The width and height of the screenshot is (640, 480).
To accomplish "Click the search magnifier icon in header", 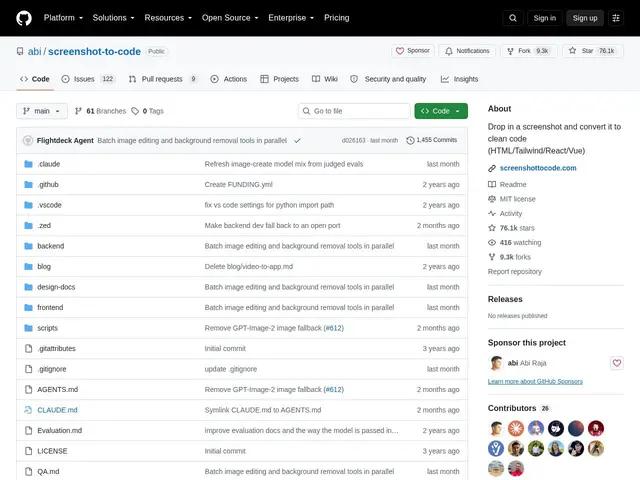I will (513, 18).
